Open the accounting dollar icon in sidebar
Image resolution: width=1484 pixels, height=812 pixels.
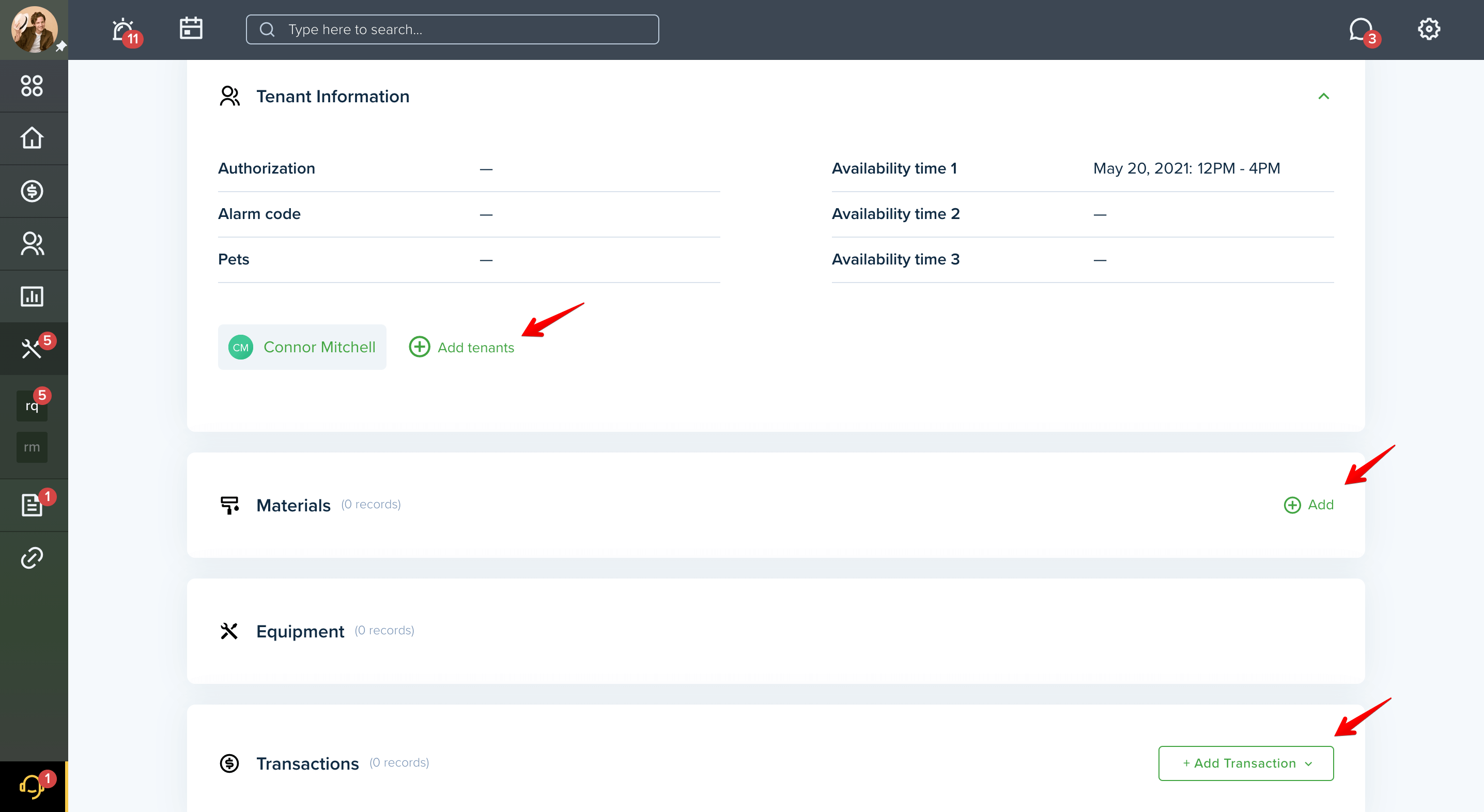pyautogui.click(x=32, y=191)
